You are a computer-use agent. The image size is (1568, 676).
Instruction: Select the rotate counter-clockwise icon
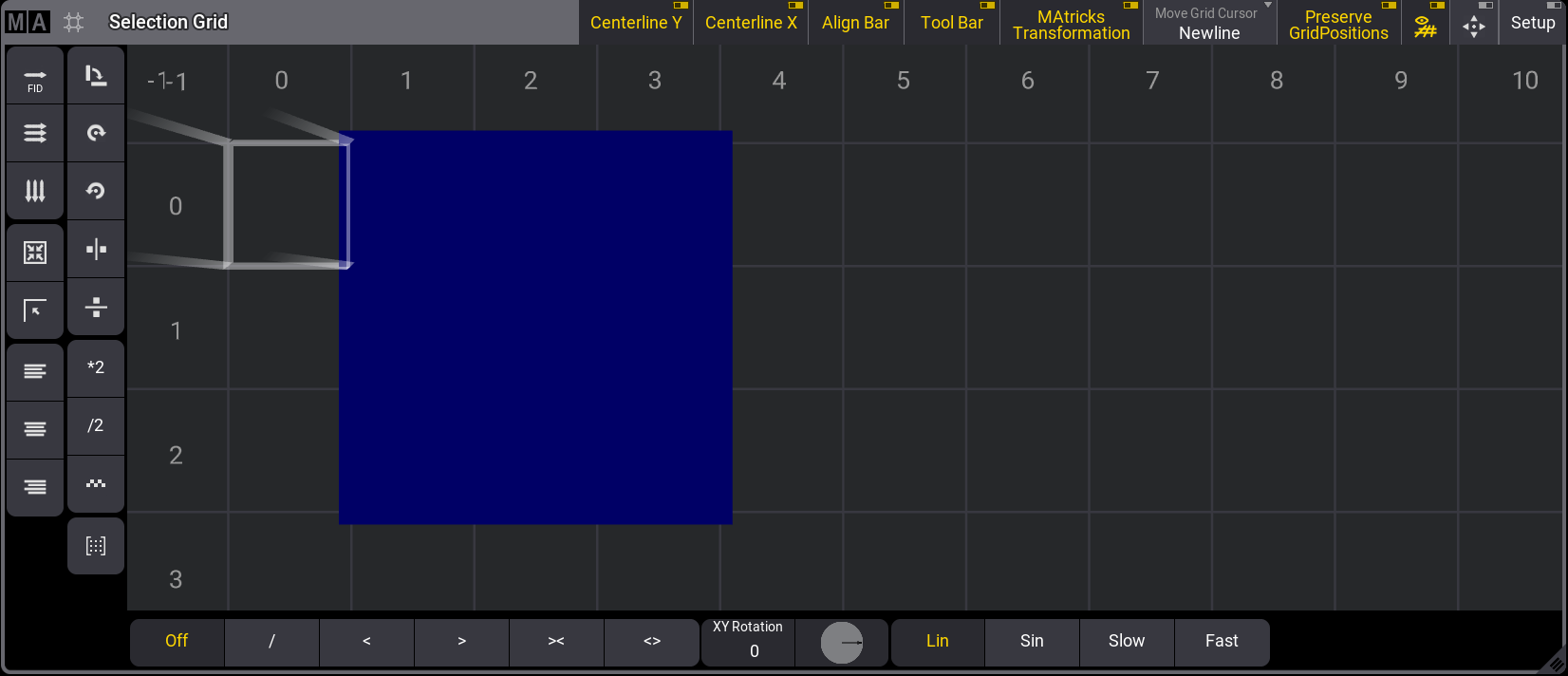click(x=96, y=191)
